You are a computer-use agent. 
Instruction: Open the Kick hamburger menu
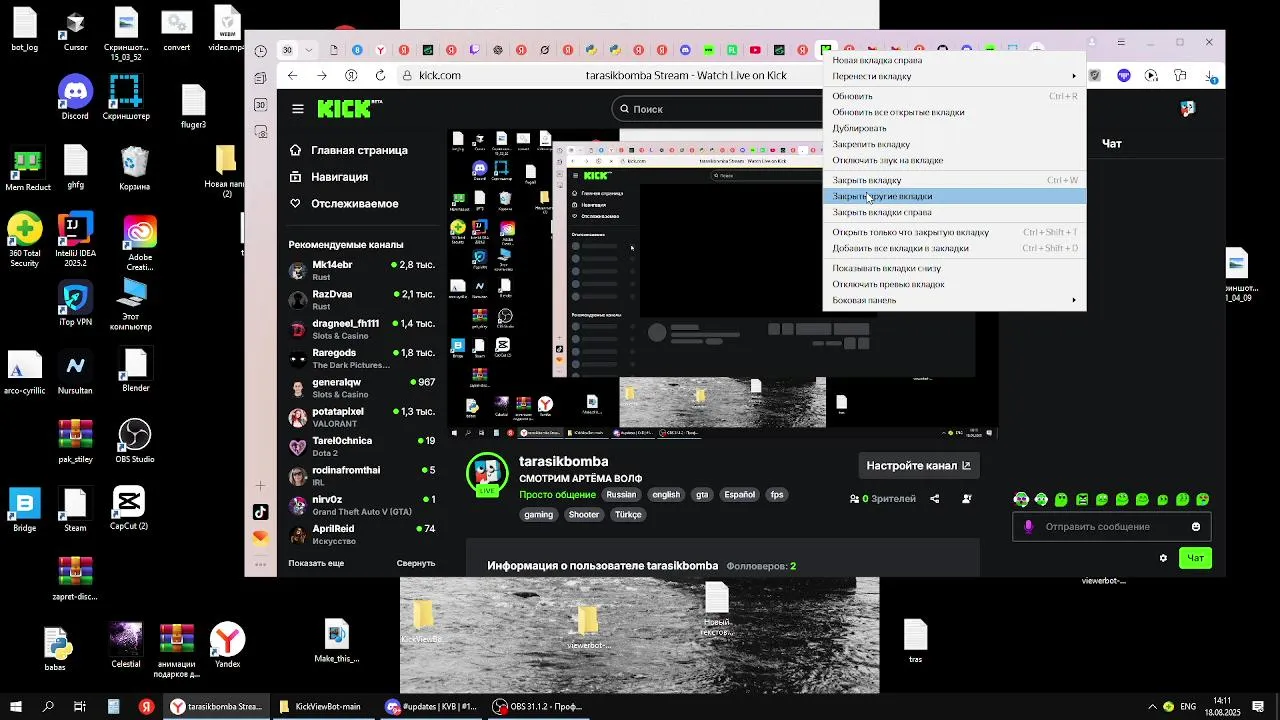pyautogui.click(x=297, y=109)
